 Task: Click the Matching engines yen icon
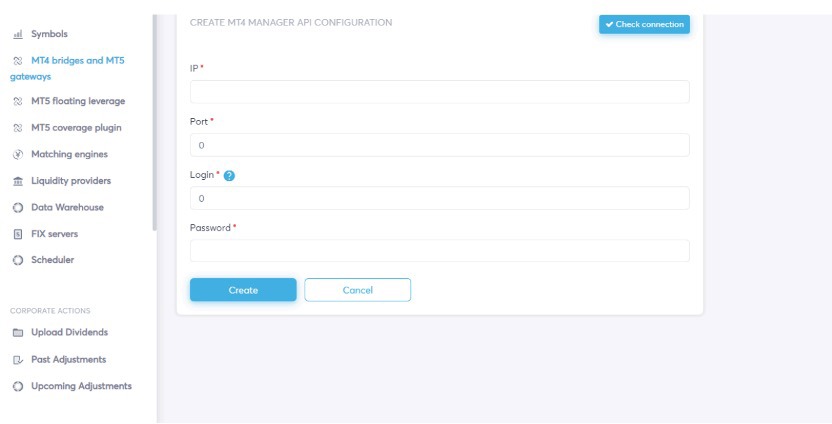(18, 154)
